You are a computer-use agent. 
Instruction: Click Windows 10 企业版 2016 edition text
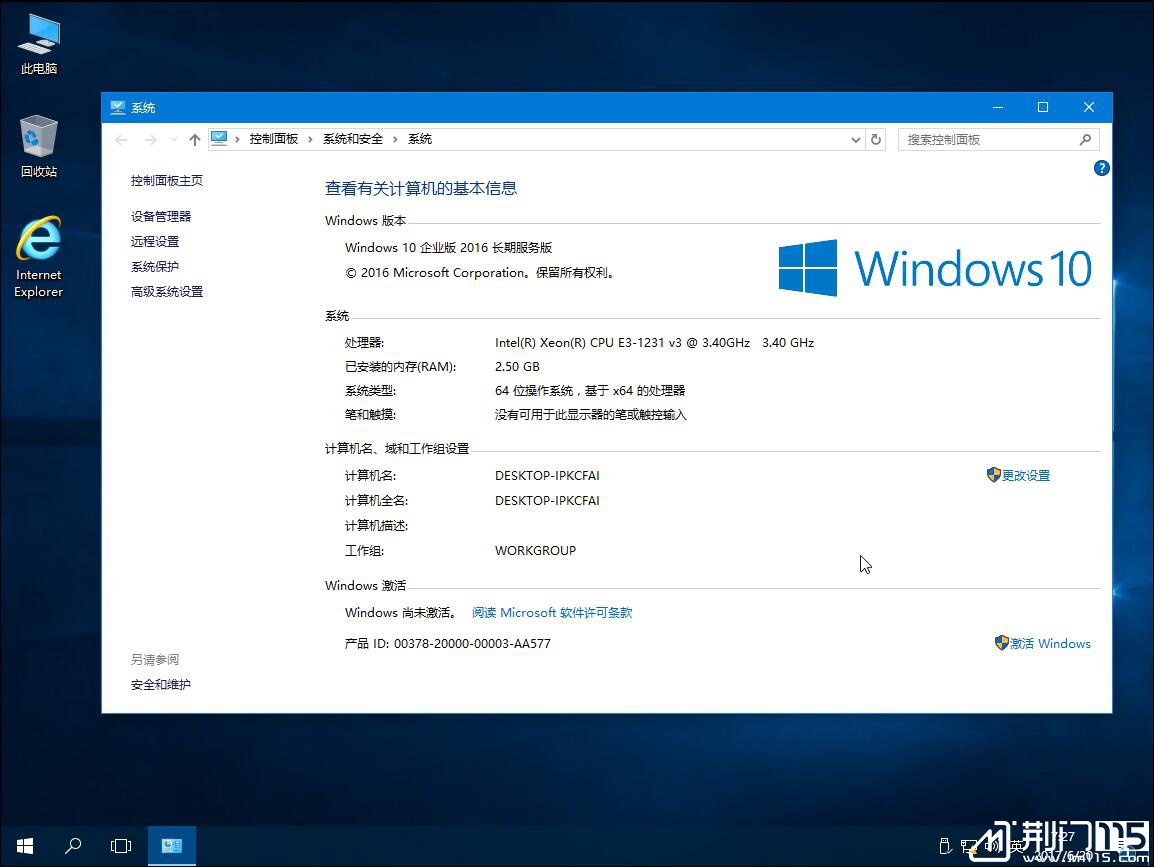point(448,247)
